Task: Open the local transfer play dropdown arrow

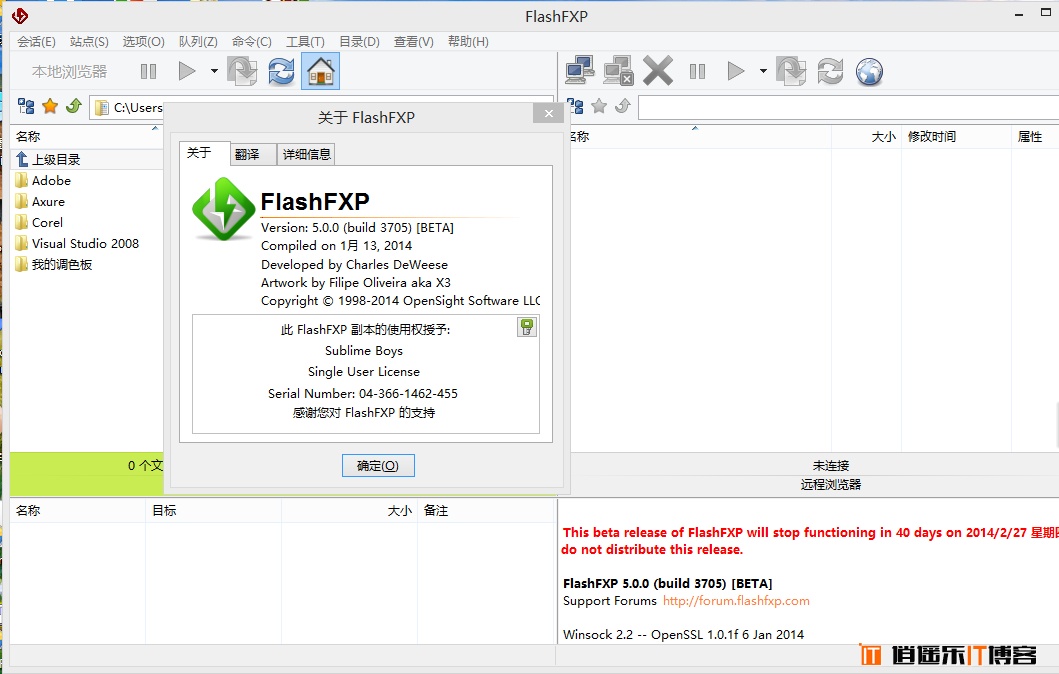Action: click(x=214, y=71)
